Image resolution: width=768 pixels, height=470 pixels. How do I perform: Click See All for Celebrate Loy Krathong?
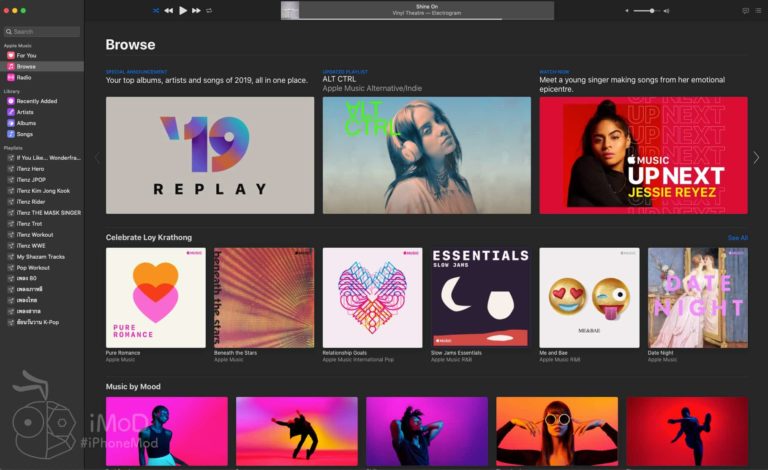pos(737,238)
